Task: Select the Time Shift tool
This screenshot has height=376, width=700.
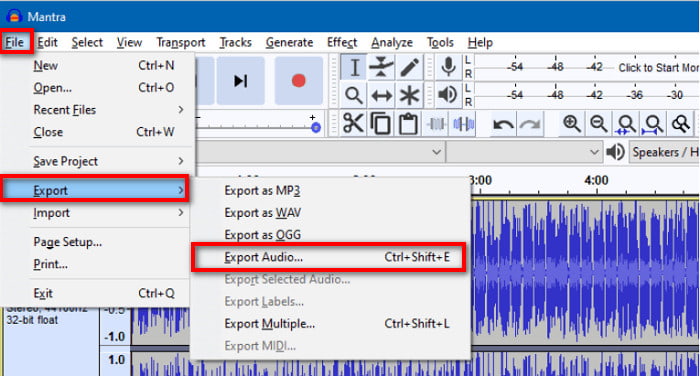Action: [x=381, y=95]
